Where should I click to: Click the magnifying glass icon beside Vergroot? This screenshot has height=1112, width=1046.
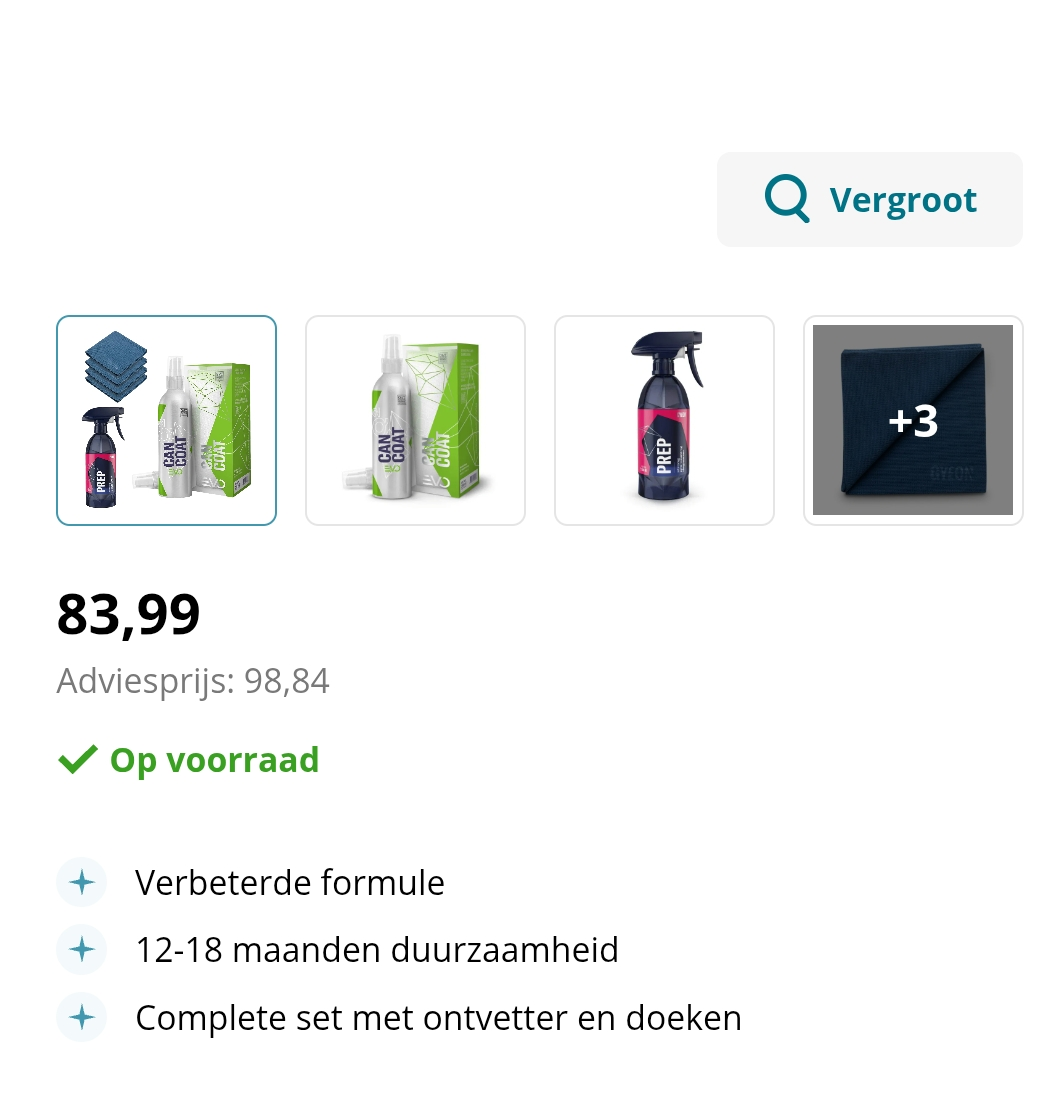786,199
